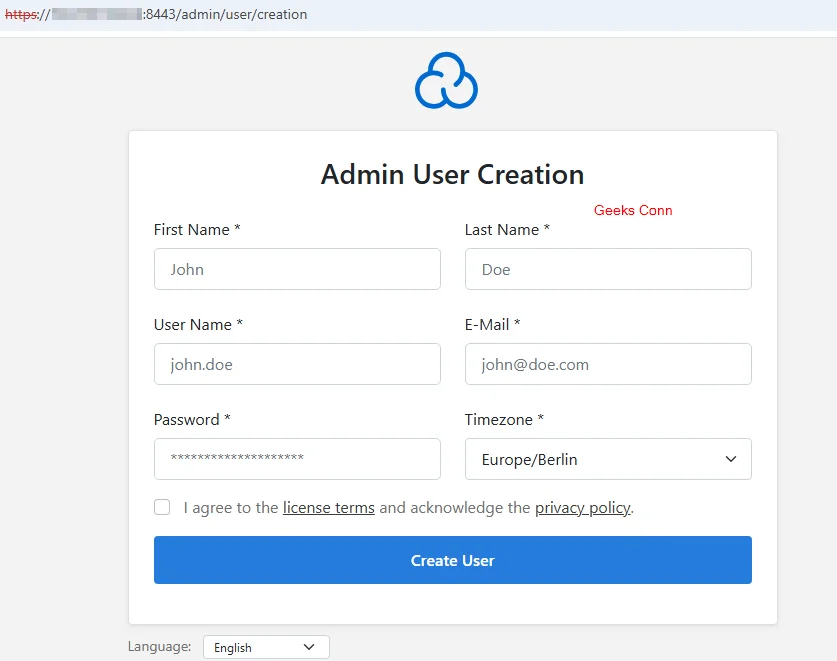Focus the Last Name input field
Screen dimensions: 837x661
[608, 268]
